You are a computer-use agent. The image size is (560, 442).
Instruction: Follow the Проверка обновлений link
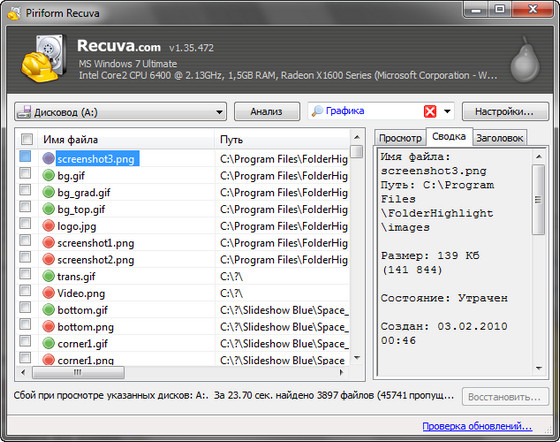pos(477,426)
